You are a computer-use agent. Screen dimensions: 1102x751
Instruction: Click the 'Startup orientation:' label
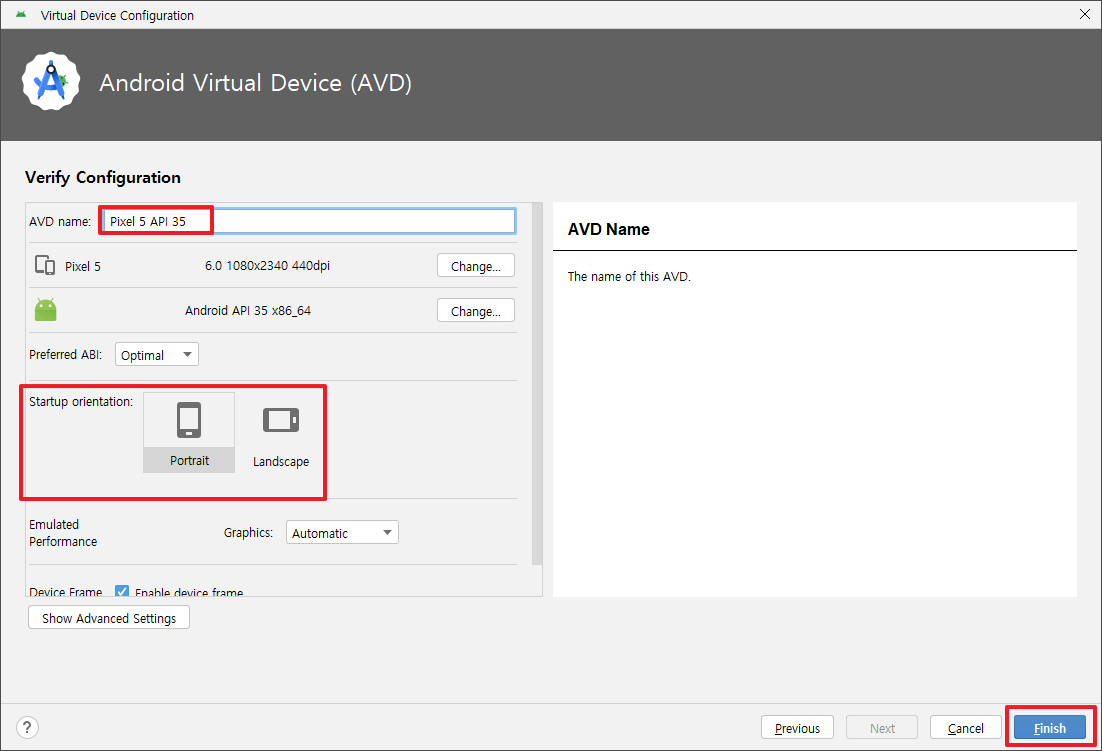click(x=81, y=402)
